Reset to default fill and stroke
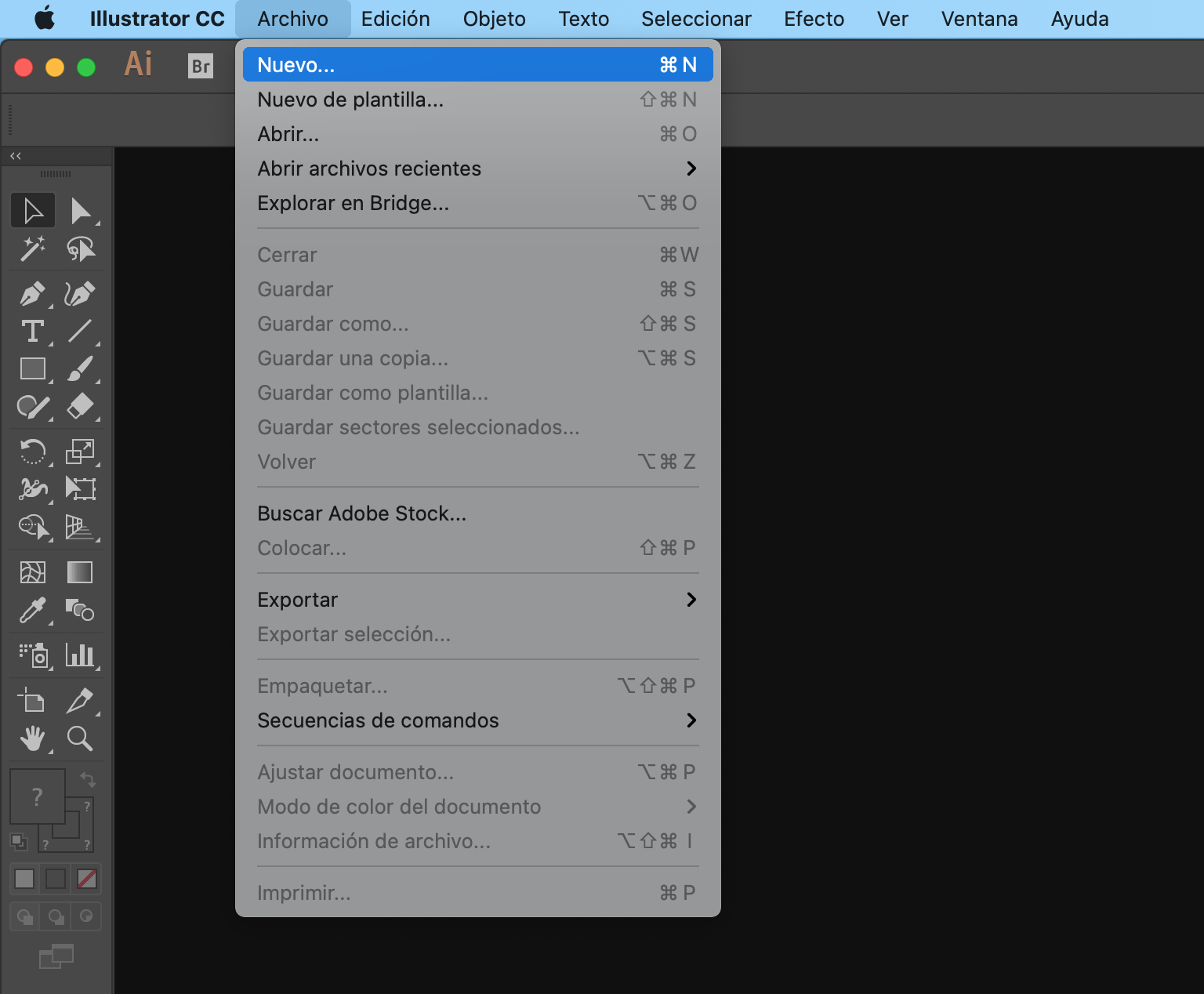Screen dimensions: 1204x994 click(x=18, y=842)
